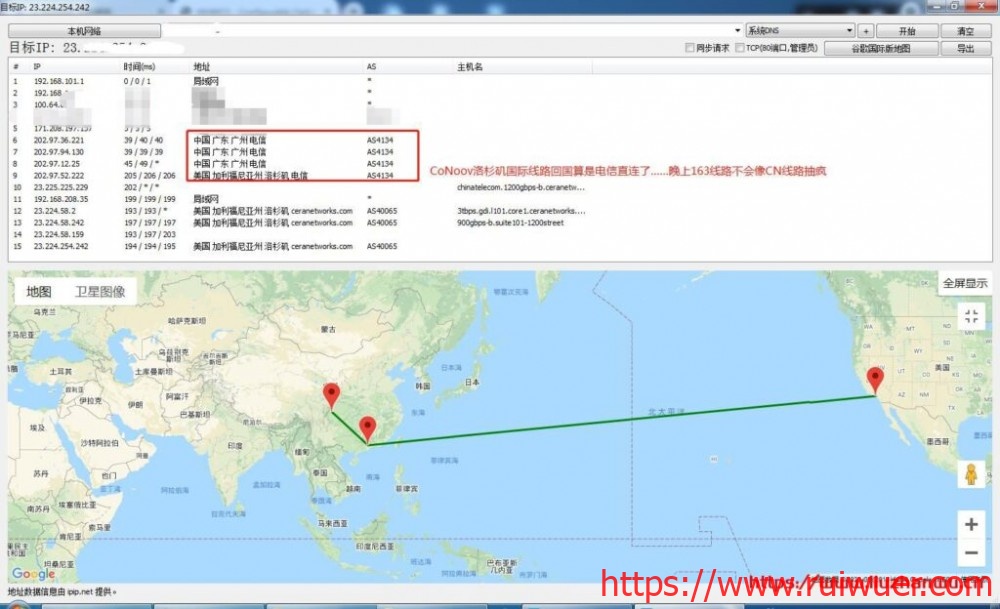This screenshot has height=609, width=1000.
Task: Click the Street View pegman icon
Action: click(970, 475)
